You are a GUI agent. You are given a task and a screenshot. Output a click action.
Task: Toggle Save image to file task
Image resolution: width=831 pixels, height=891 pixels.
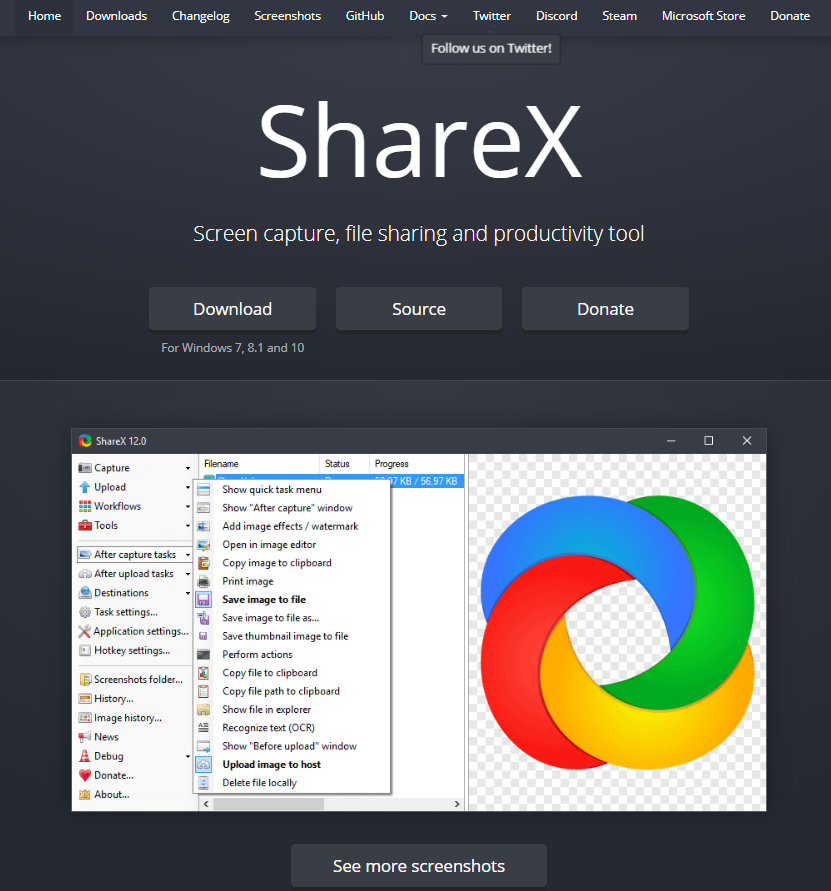pos(292,599)
